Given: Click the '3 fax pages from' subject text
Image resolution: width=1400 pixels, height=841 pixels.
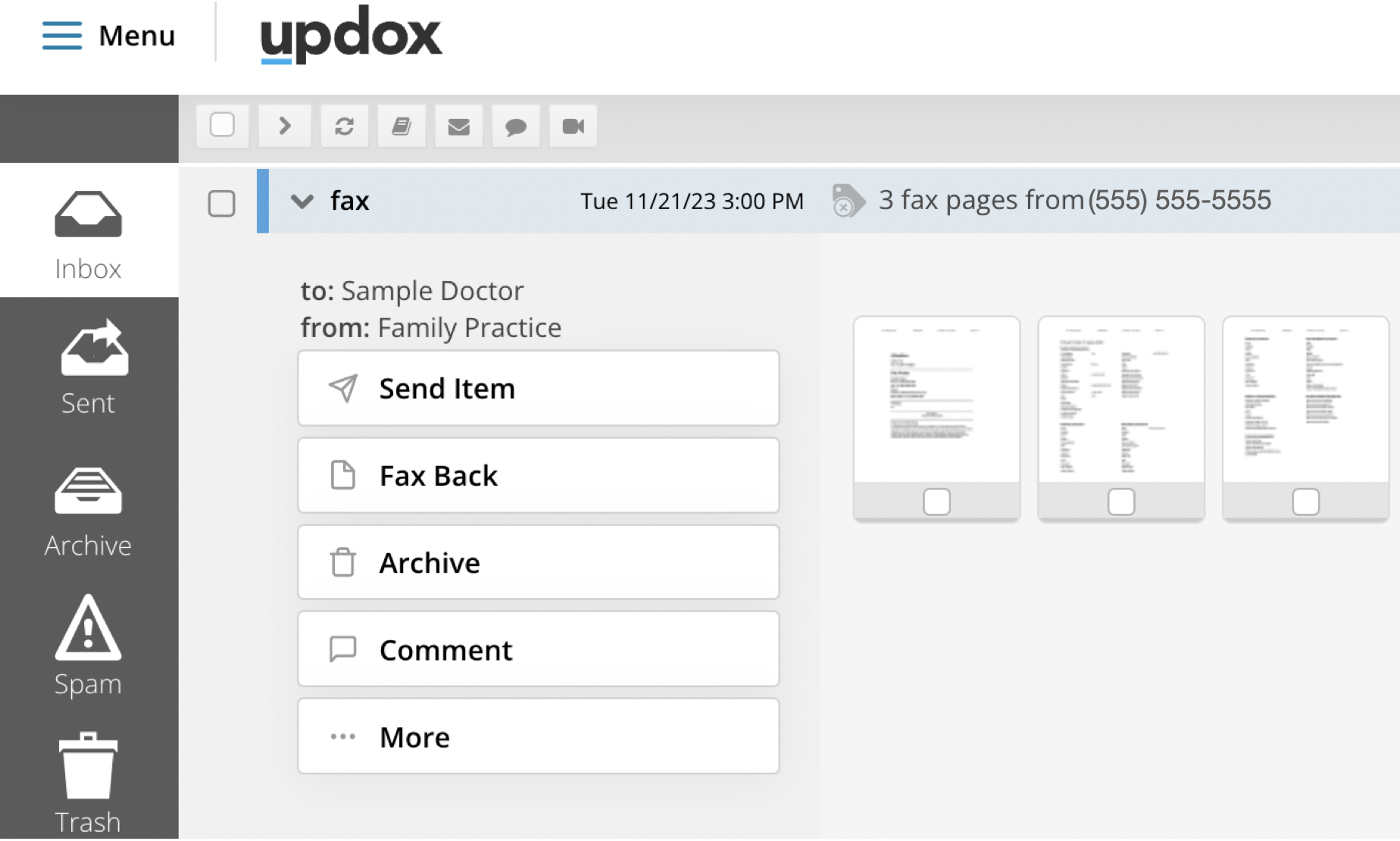Looking at the screenshot, I should tap(981, 200).
